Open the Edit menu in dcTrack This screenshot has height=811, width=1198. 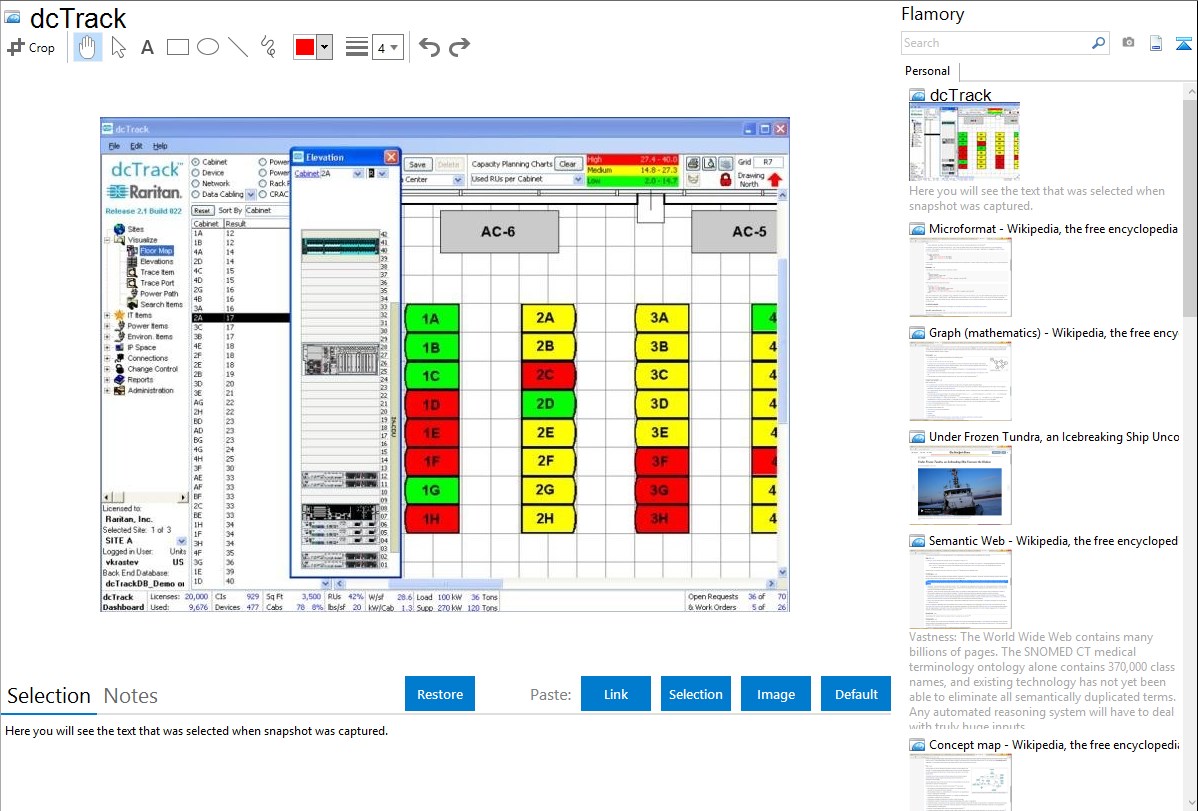pos(136,146)
